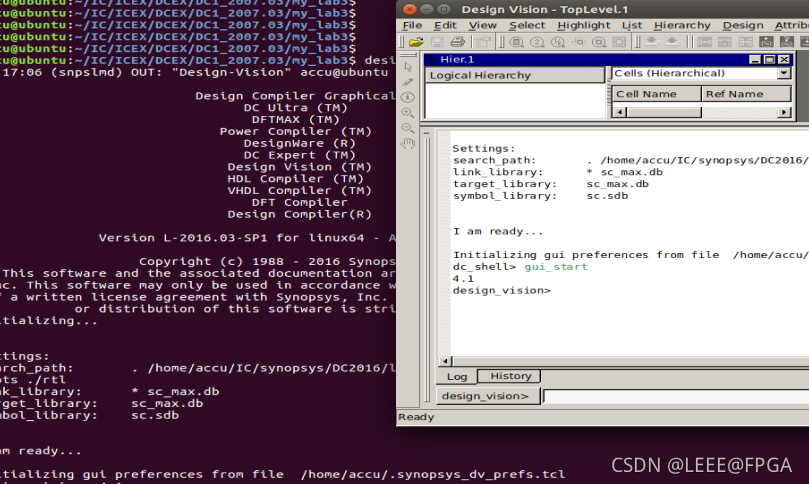
Task: Switch to the History tab
Action: 510,376
